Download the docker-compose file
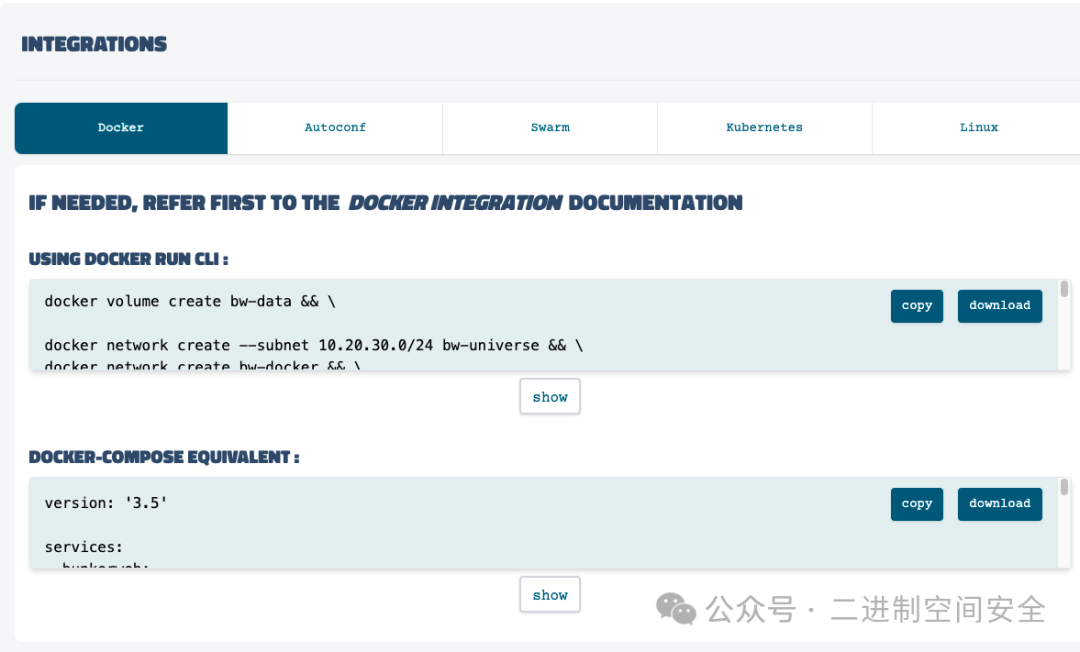The height and width of the screenshot is (652, 1080). click(999, 504)
